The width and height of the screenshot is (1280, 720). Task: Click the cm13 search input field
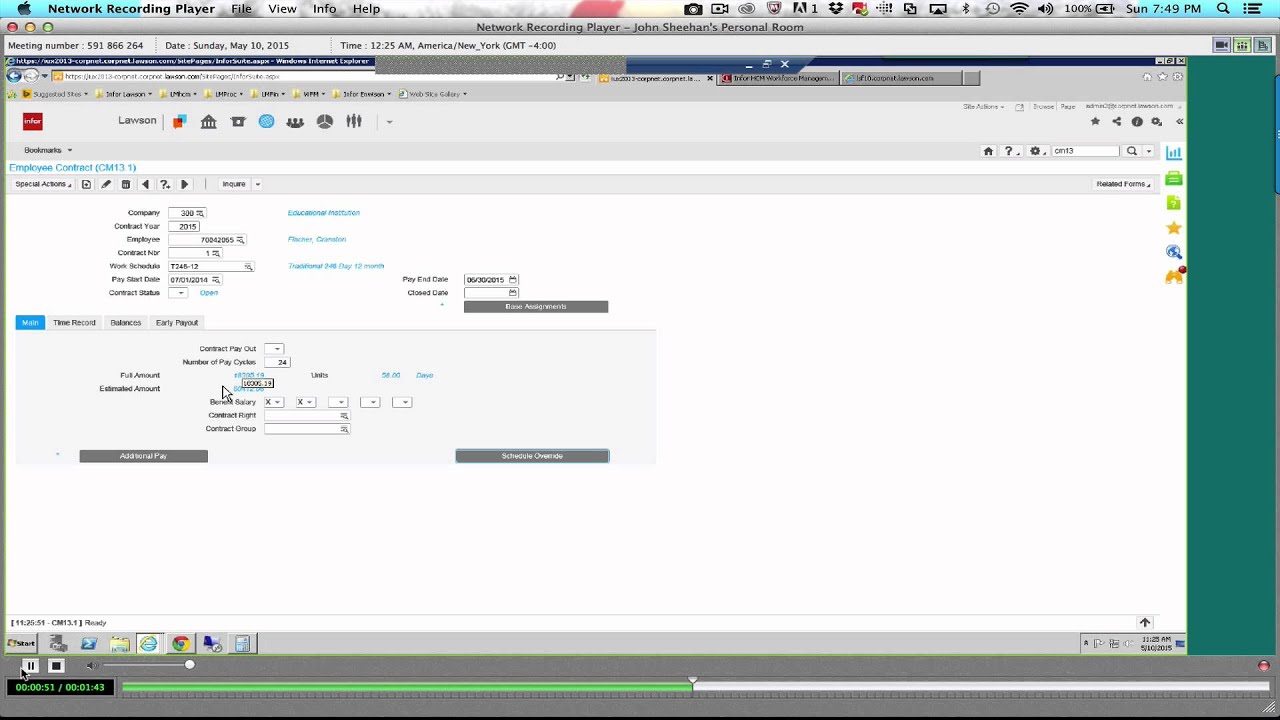(x=1085, y=151)
